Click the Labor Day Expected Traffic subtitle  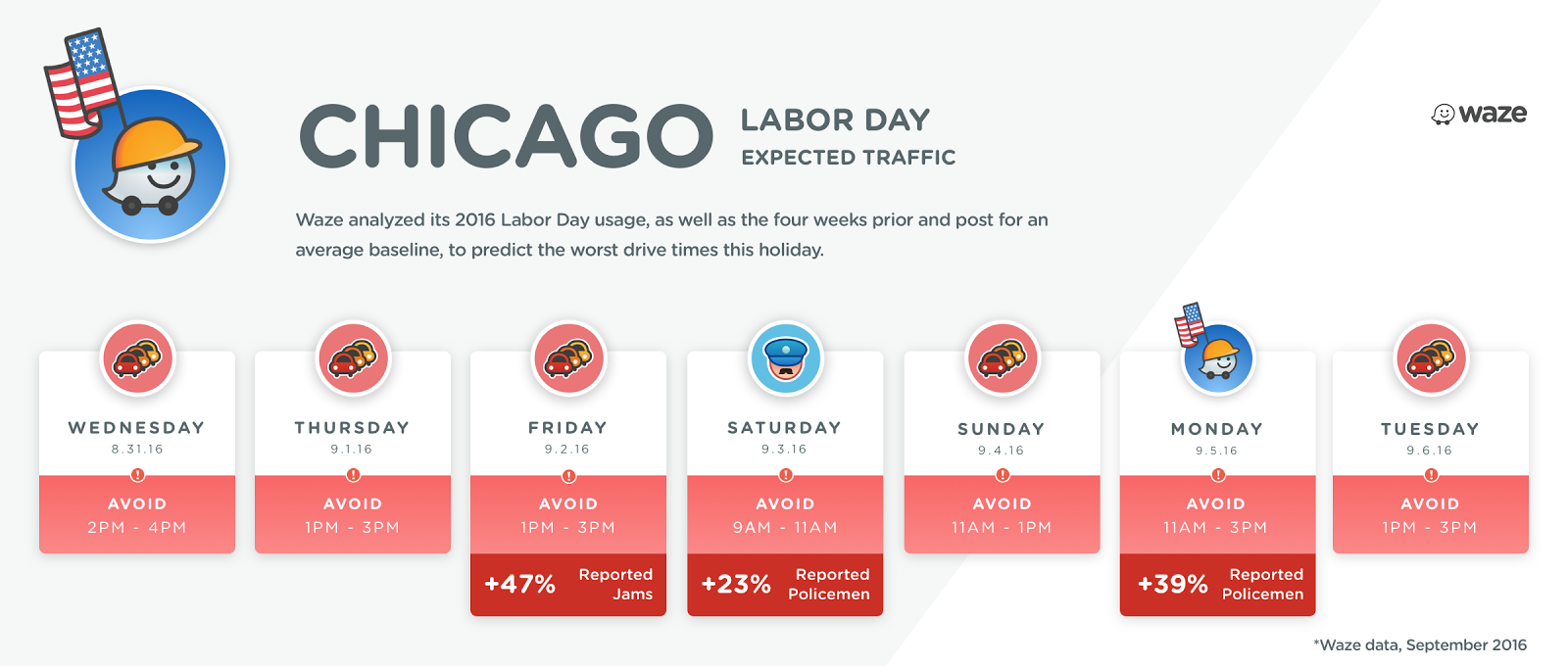click(x=849, y=137)
